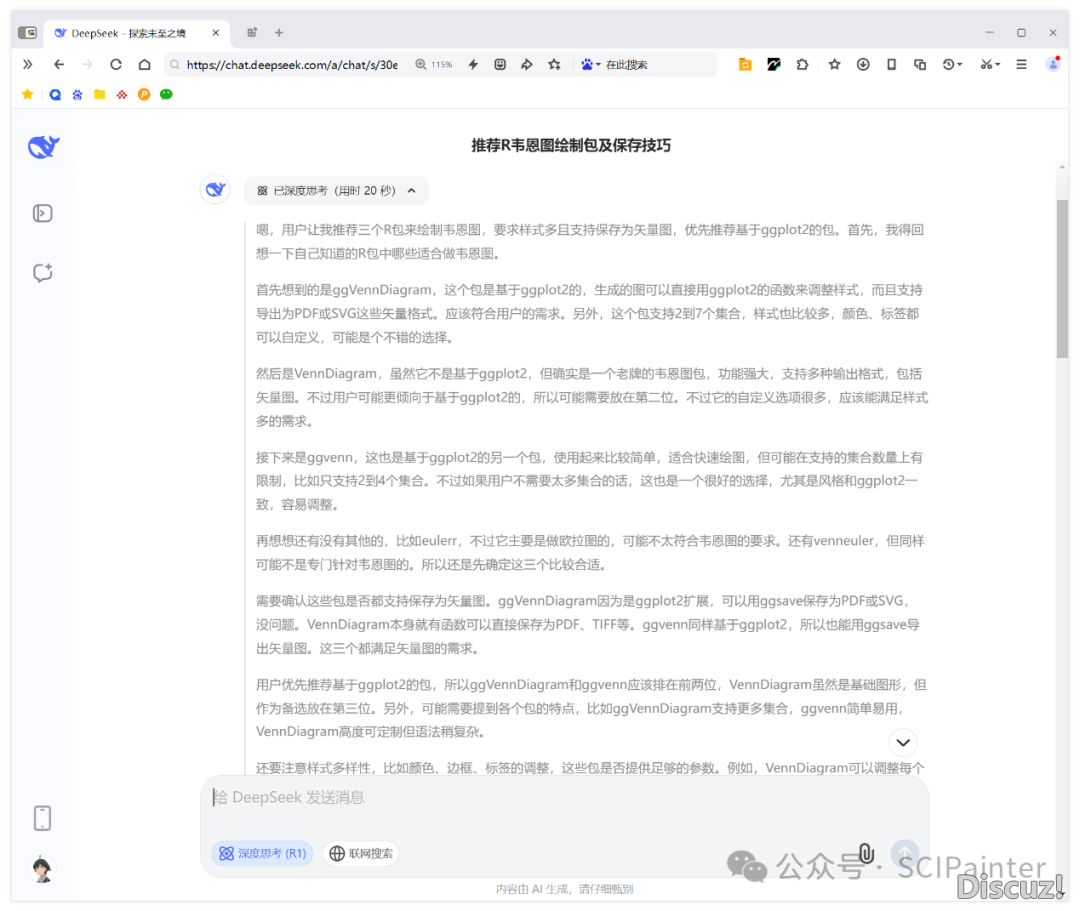Click the title 推荐R韦恩图绘制包及保存技巧
The width and height of the screenshot is (1080, 911).
[571, 145]
